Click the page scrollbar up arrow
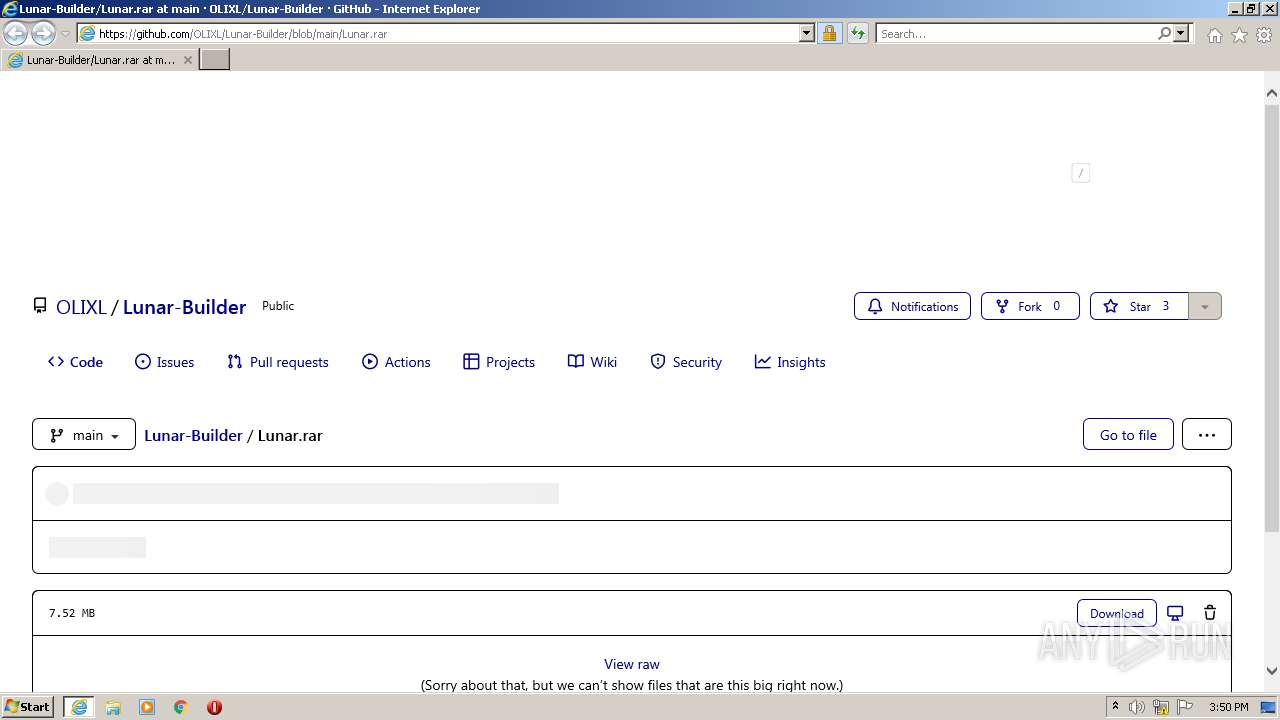 [1272, 93]
